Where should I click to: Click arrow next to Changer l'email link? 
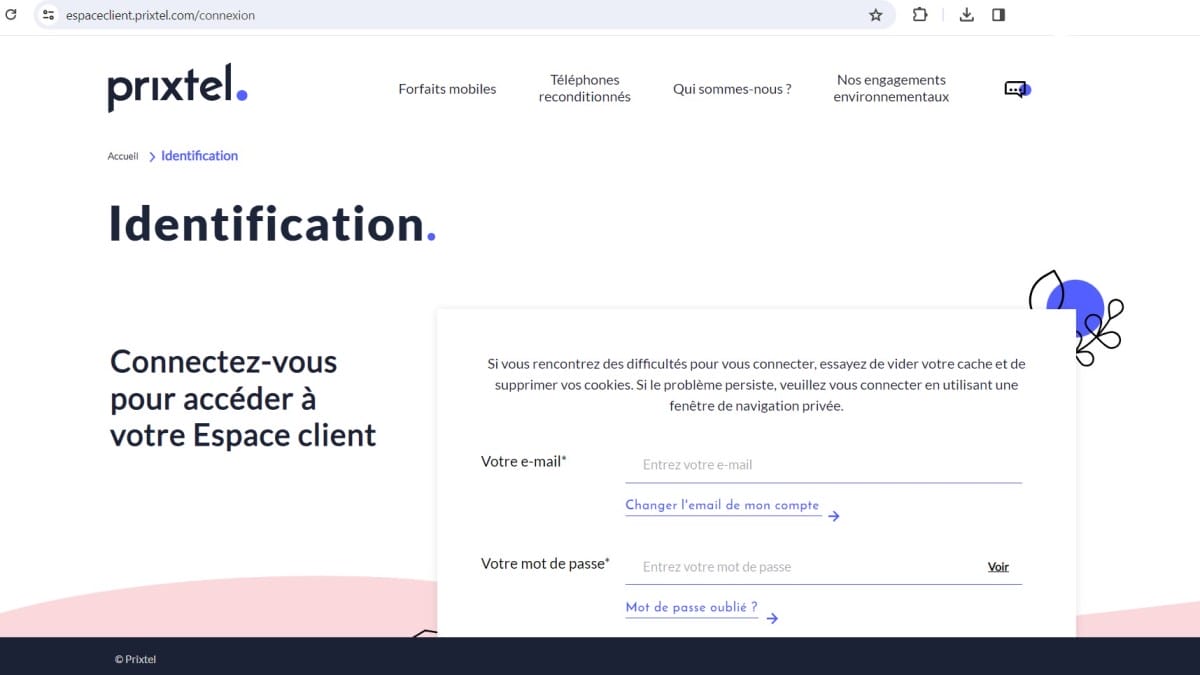pos(834,516)
